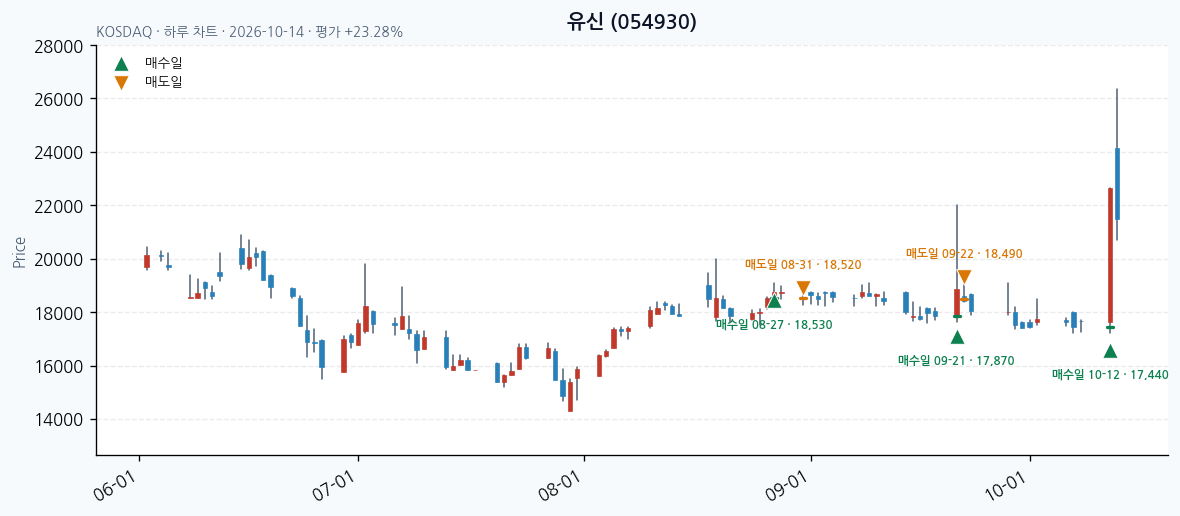
Task: Click the 14000 y-axis label
Action: (59, 420)
